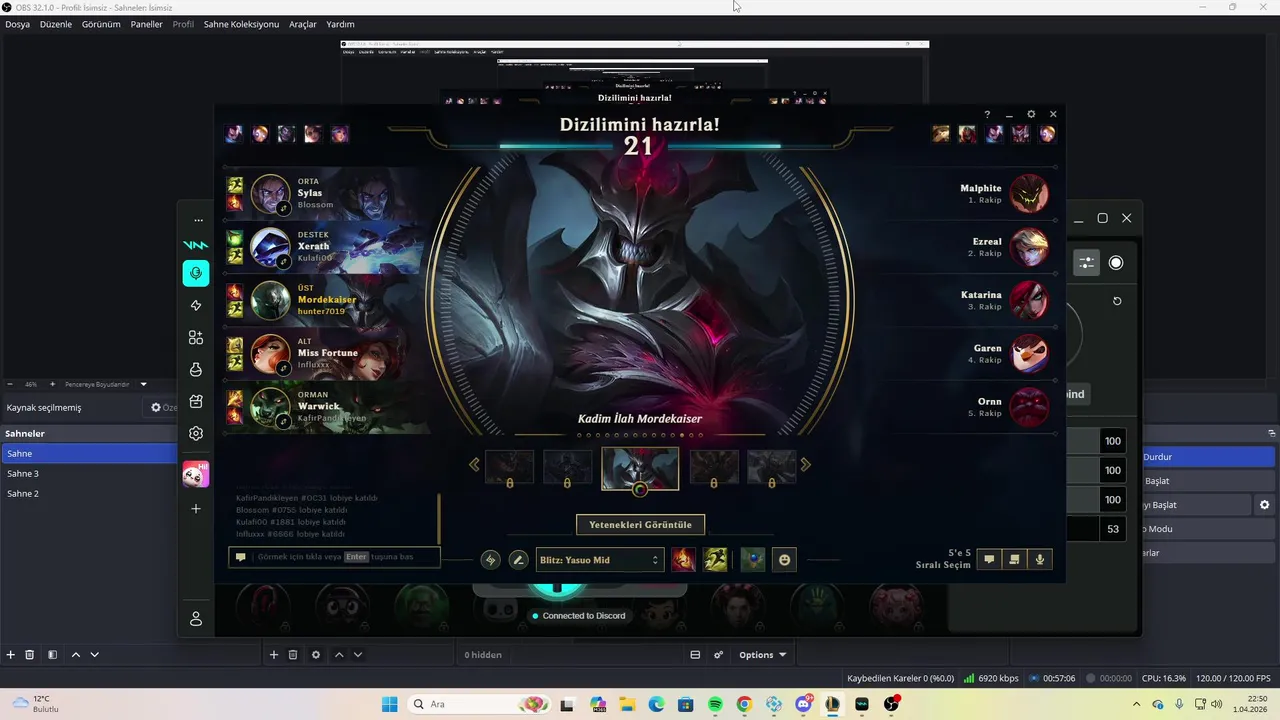Open the Sahne Koleksiyonu menu
Image resolution: width=1280 pixels, height=720 pixels.
click(241, 24)
